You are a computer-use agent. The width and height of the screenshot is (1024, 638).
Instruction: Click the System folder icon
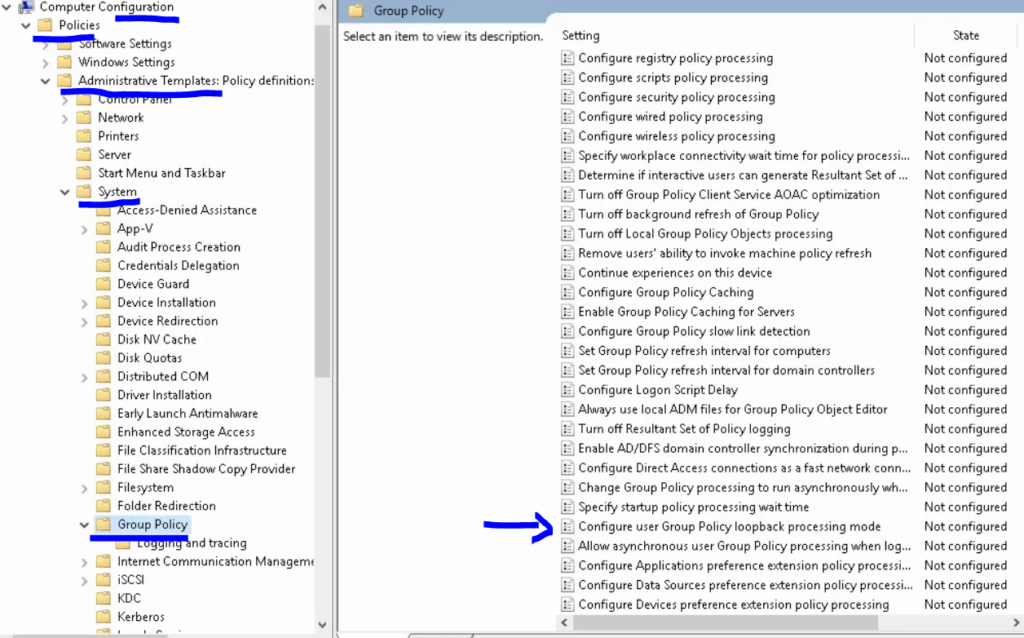(84, 191)
